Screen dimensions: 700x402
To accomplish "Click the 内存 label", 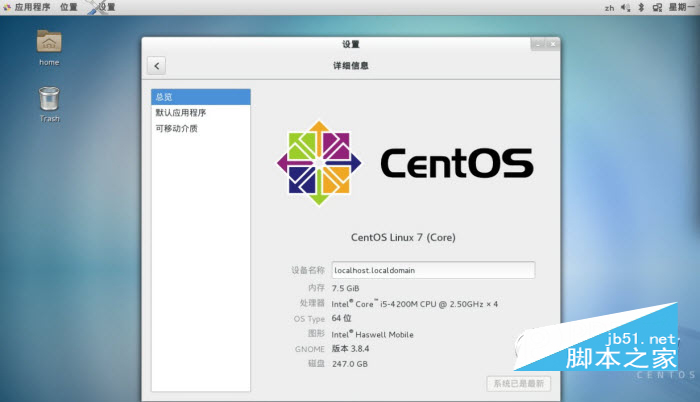I will [x=316, y=288].
